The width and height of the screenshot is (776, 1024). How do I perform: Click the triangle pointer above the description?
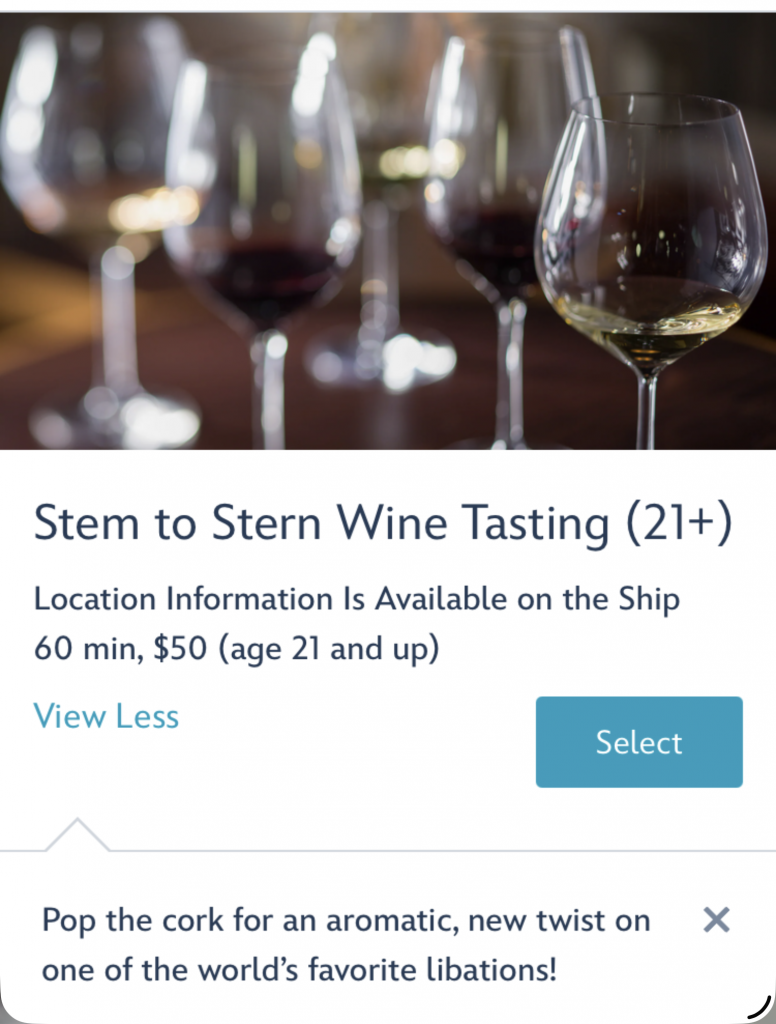coord(77,835)
